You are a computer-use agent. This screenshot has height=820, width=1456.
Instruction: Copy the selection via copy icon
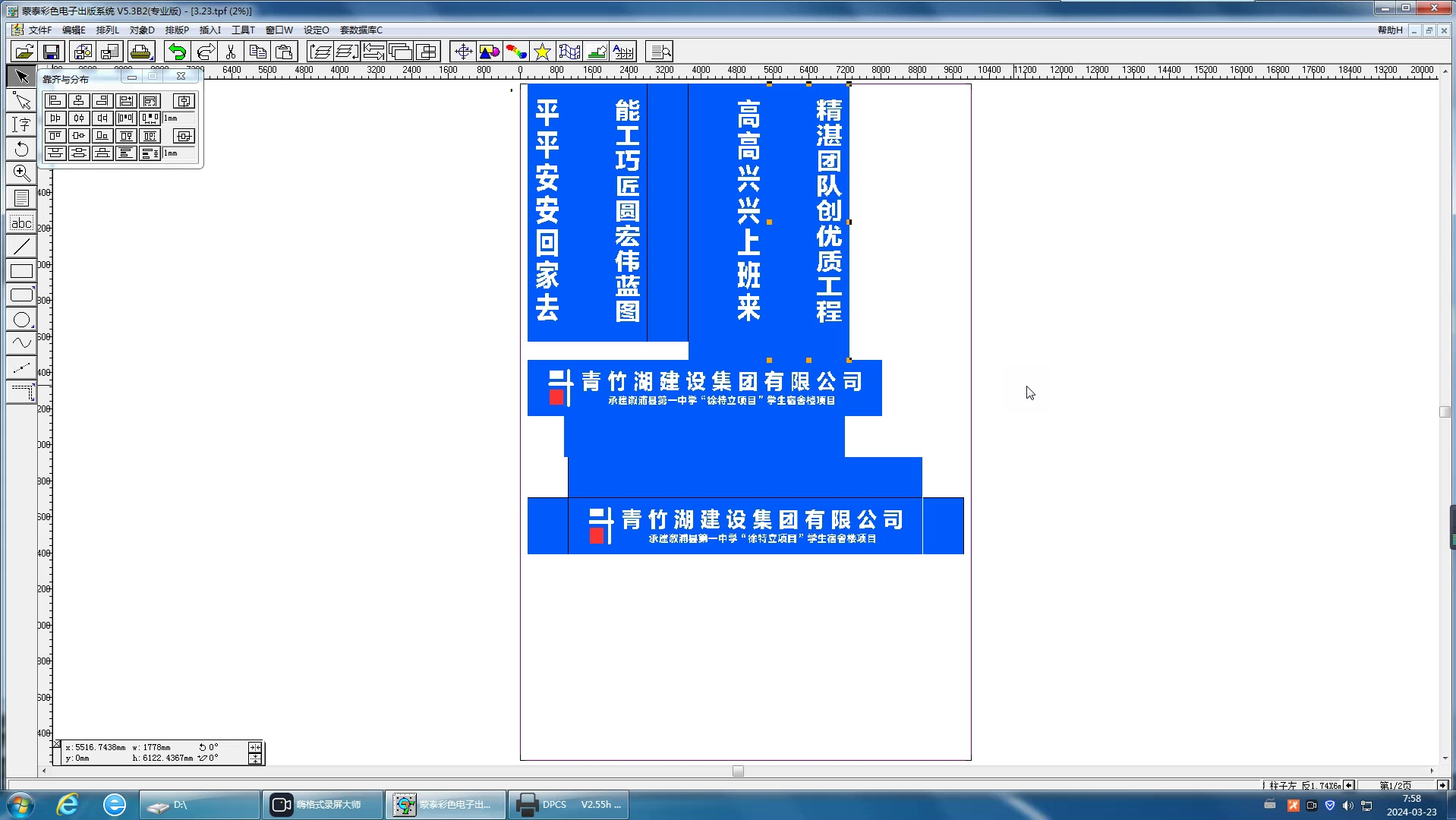pyautogui.click(x=258, y=52)
